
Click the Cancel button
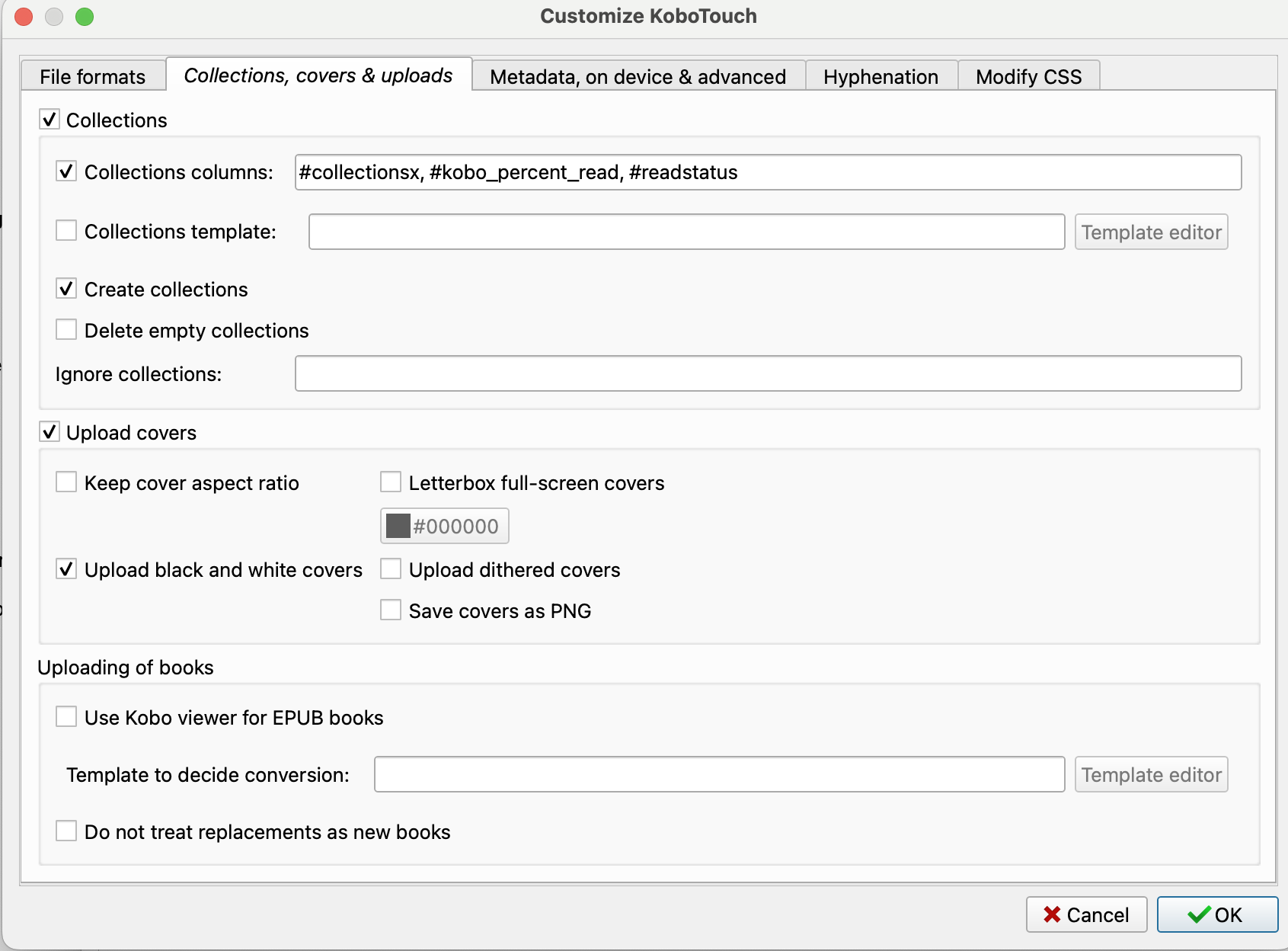1086,914
